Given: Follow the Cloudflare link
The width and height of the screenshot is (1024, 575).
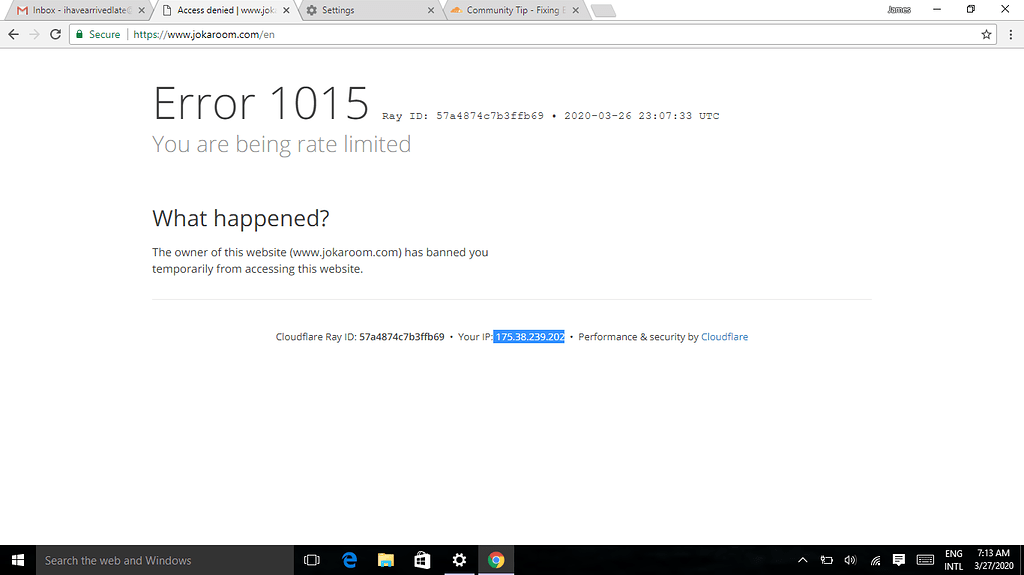Looking at the screenshot, I should 724,337.
